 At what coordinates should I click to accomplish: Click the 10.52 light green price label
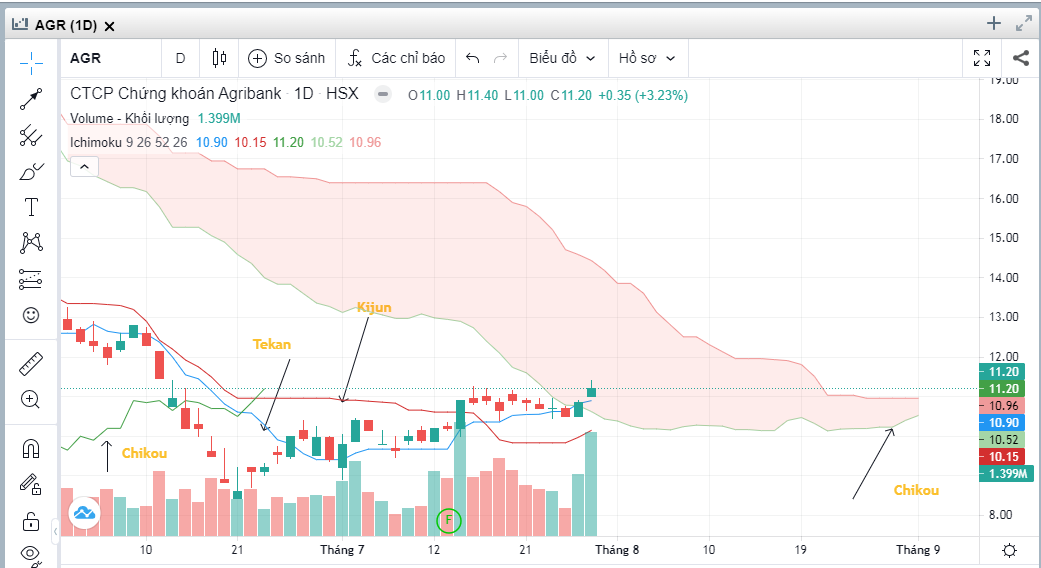pyautogui.click(x=1003, y=440)
